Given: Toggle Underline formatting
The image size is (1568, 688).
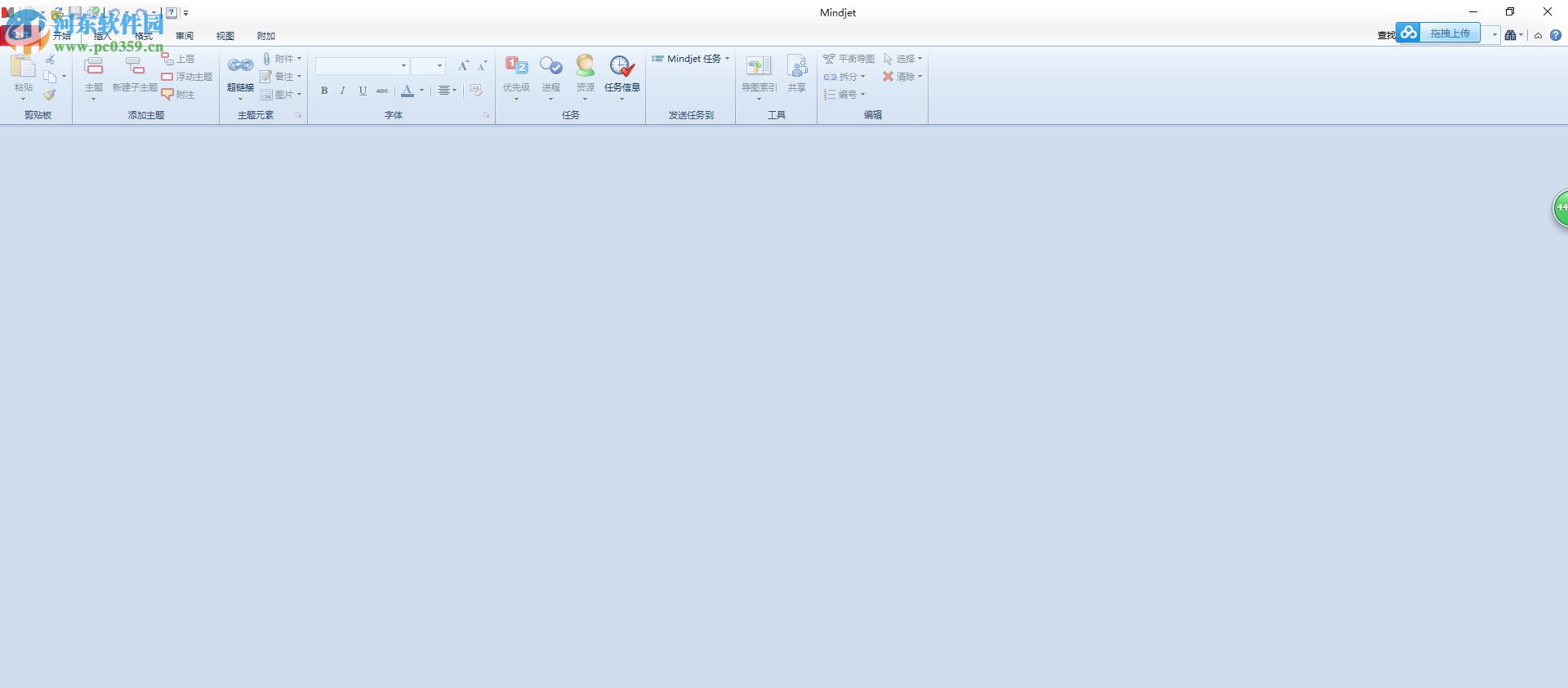Looking at the screenshot, I should coord(363,91).
